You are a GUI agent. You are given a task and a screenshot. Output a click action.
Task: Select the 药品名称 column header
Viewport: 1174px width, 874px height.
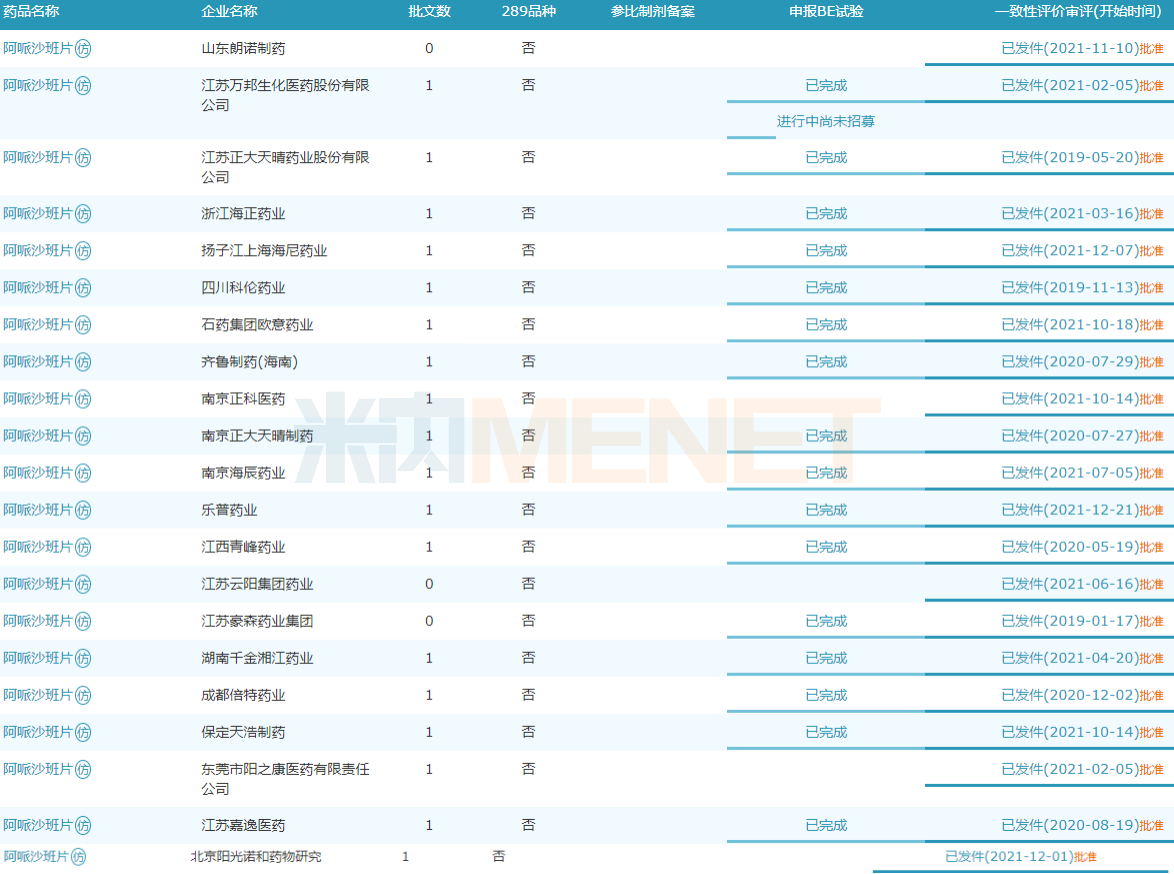(31, 11)
